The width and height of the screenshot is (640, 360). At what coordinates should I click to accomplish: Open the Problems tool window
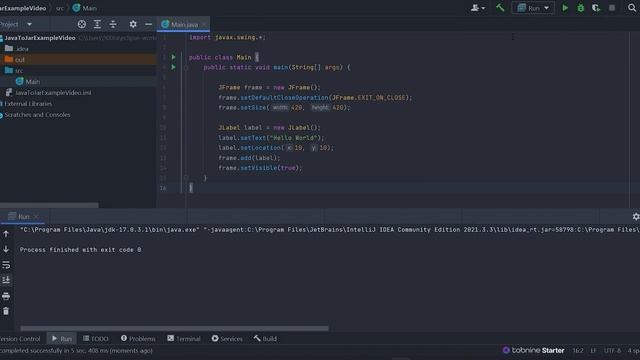(x=138, y=339)
